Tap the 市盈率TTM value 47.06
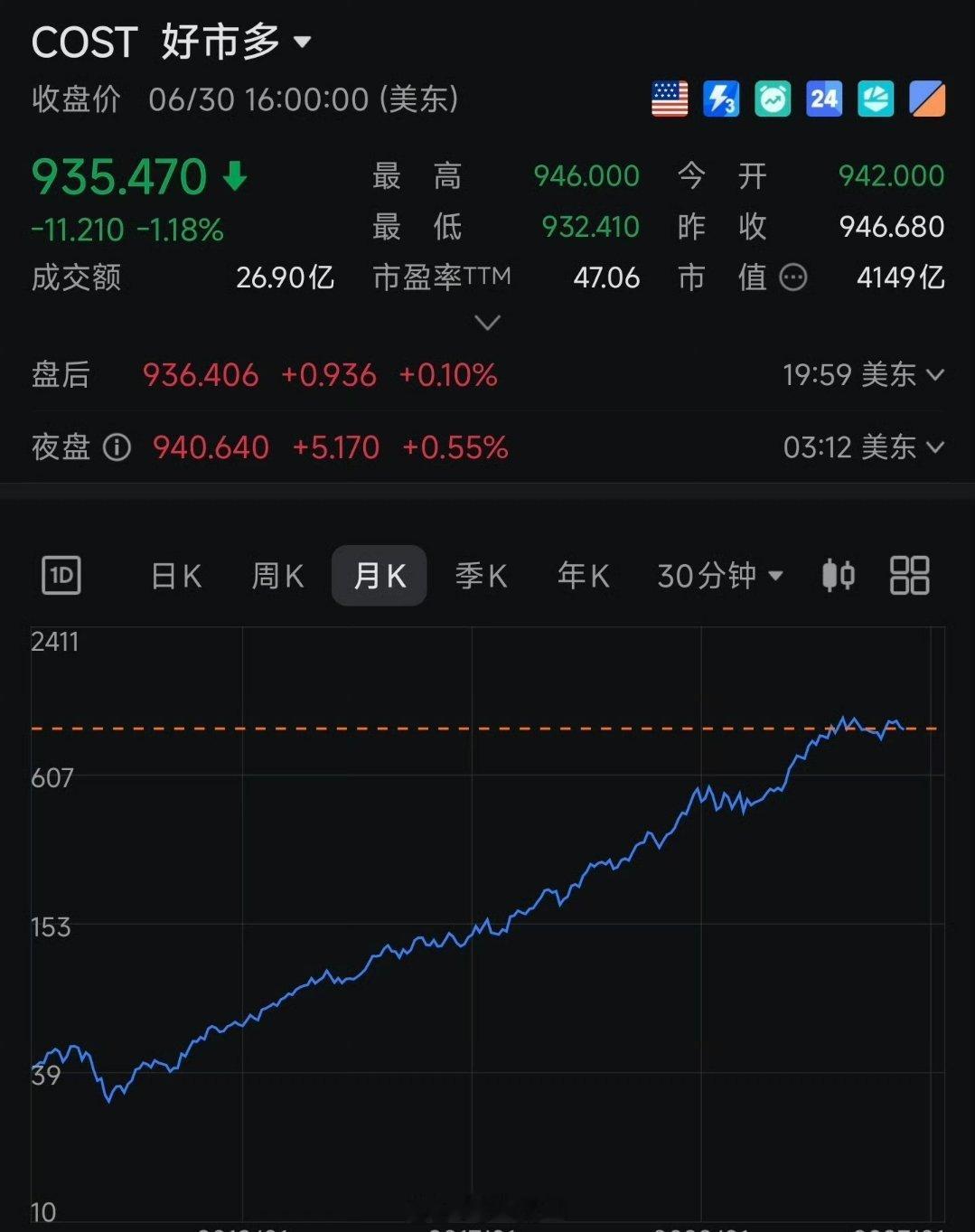This screenshot has height=1232, width=975. coord(606,277)
